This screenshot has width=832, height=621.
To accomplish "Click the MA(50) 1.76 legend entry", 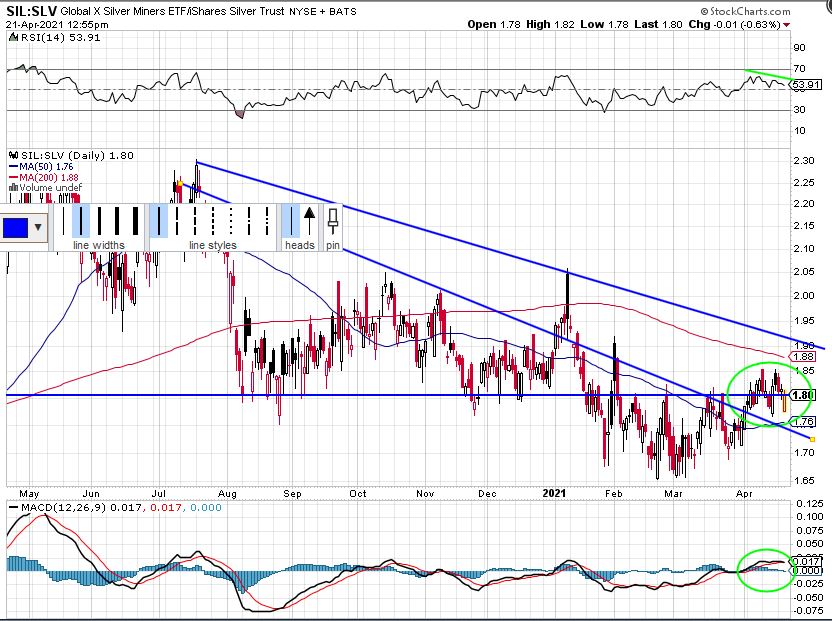I will [41, 166].
